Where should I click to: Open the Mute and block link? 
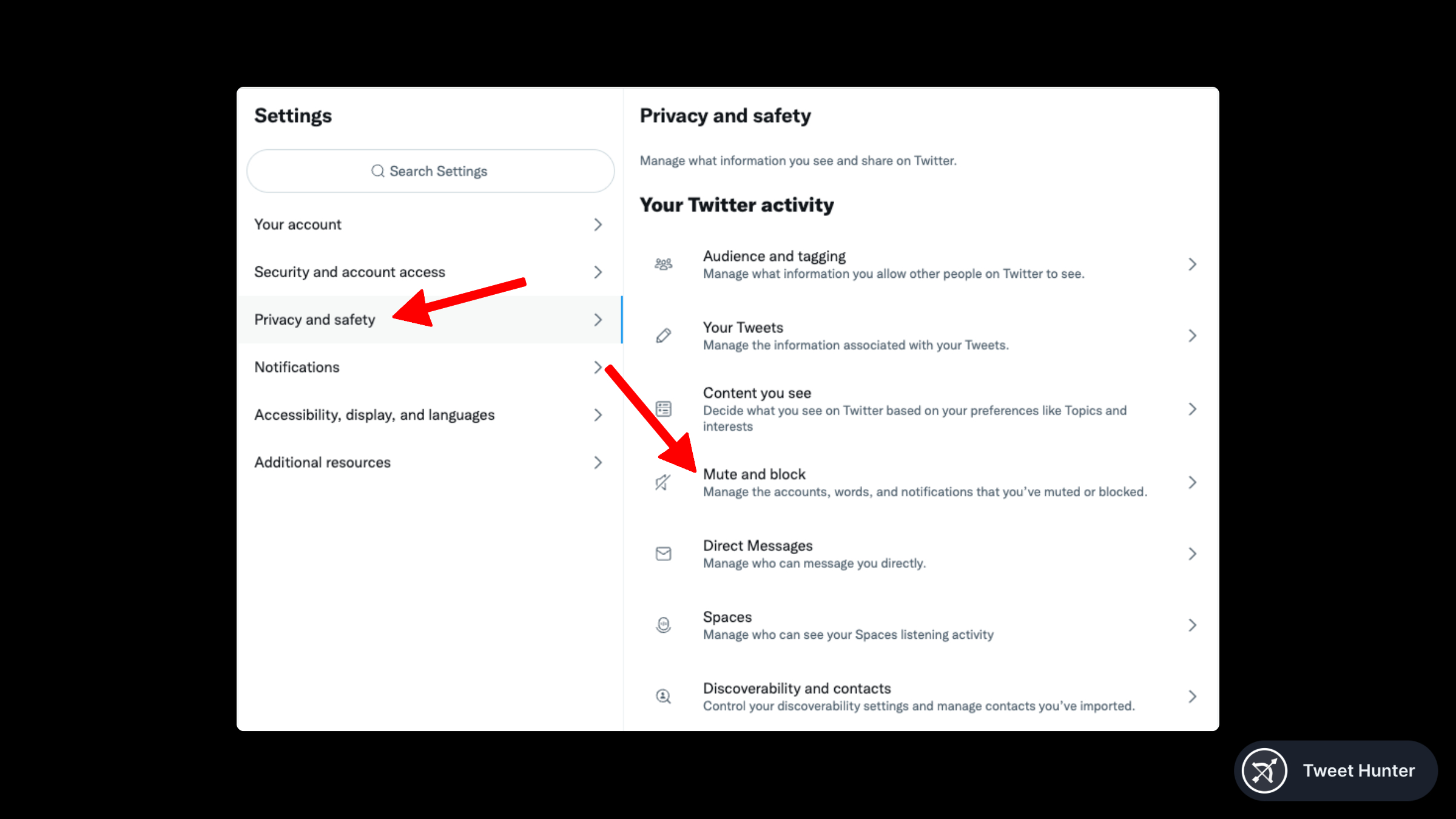pyautogui.click(x=754, y=474)
